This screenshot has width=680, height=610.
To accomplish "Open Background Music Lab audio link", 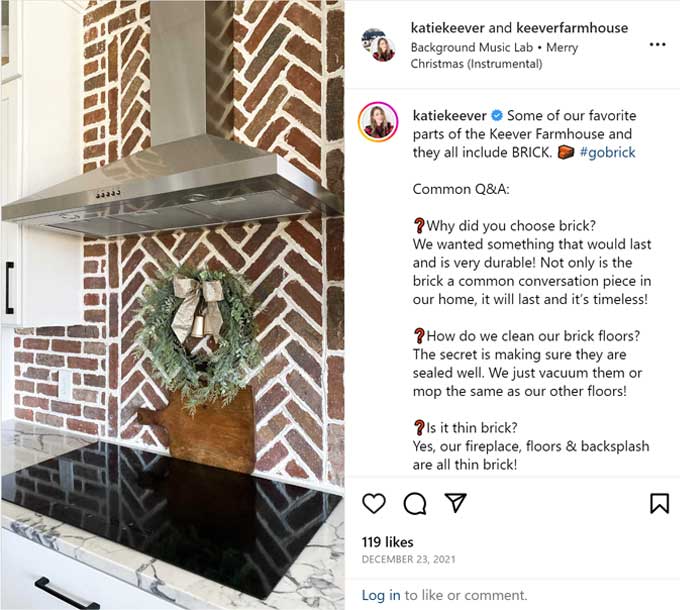I will point(471,47).
